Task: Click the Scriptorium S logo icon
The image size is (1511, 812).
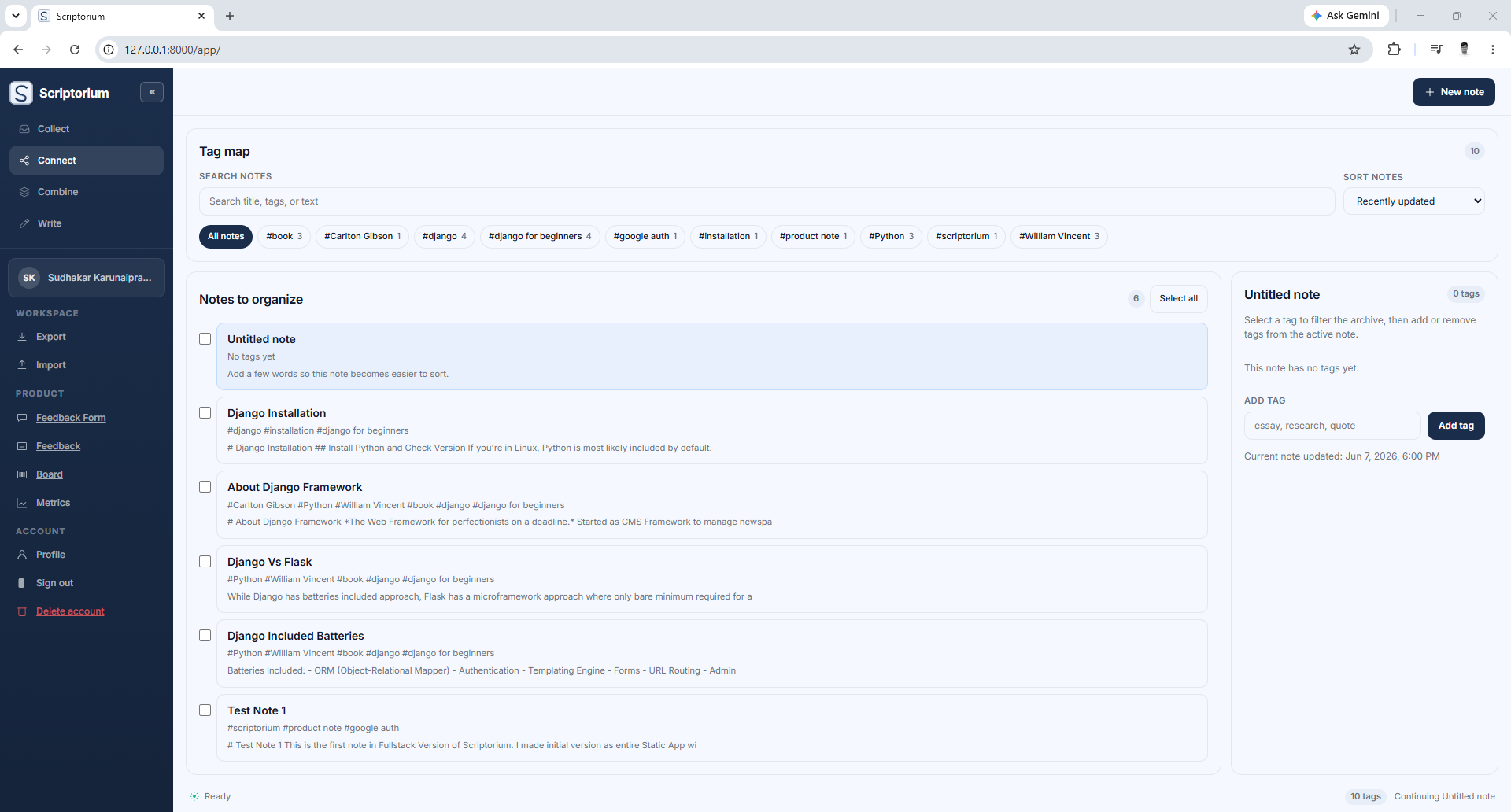Action: coord(21,93)
